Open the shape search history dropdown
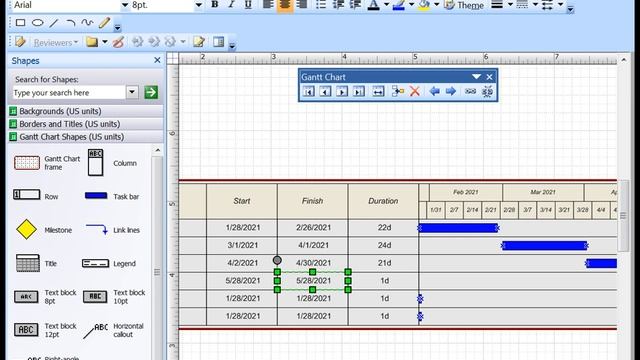This screenshot has height=360, width=640. pos(132,92)
